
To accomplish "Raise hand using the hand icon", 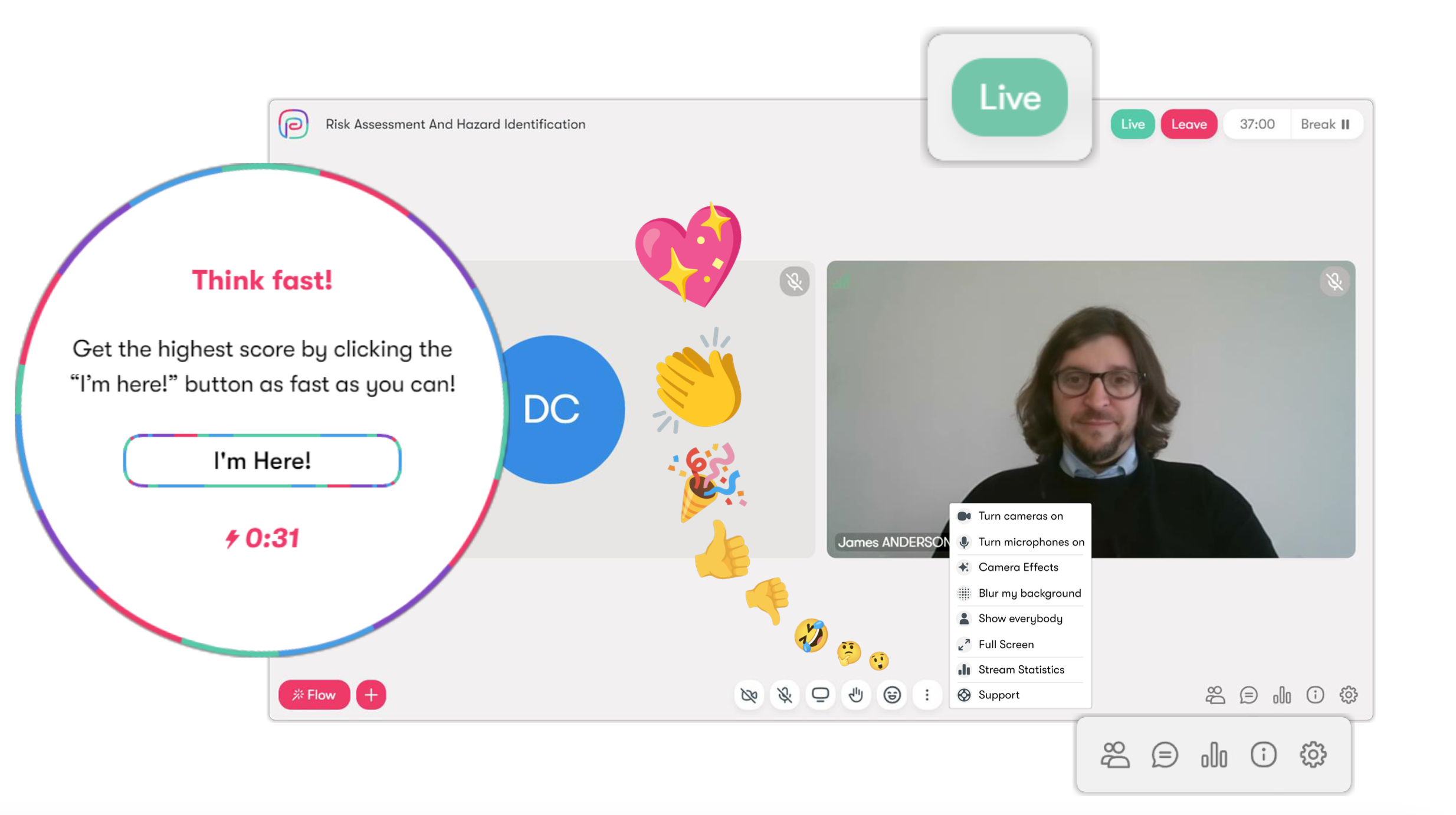I will [856, 695].
